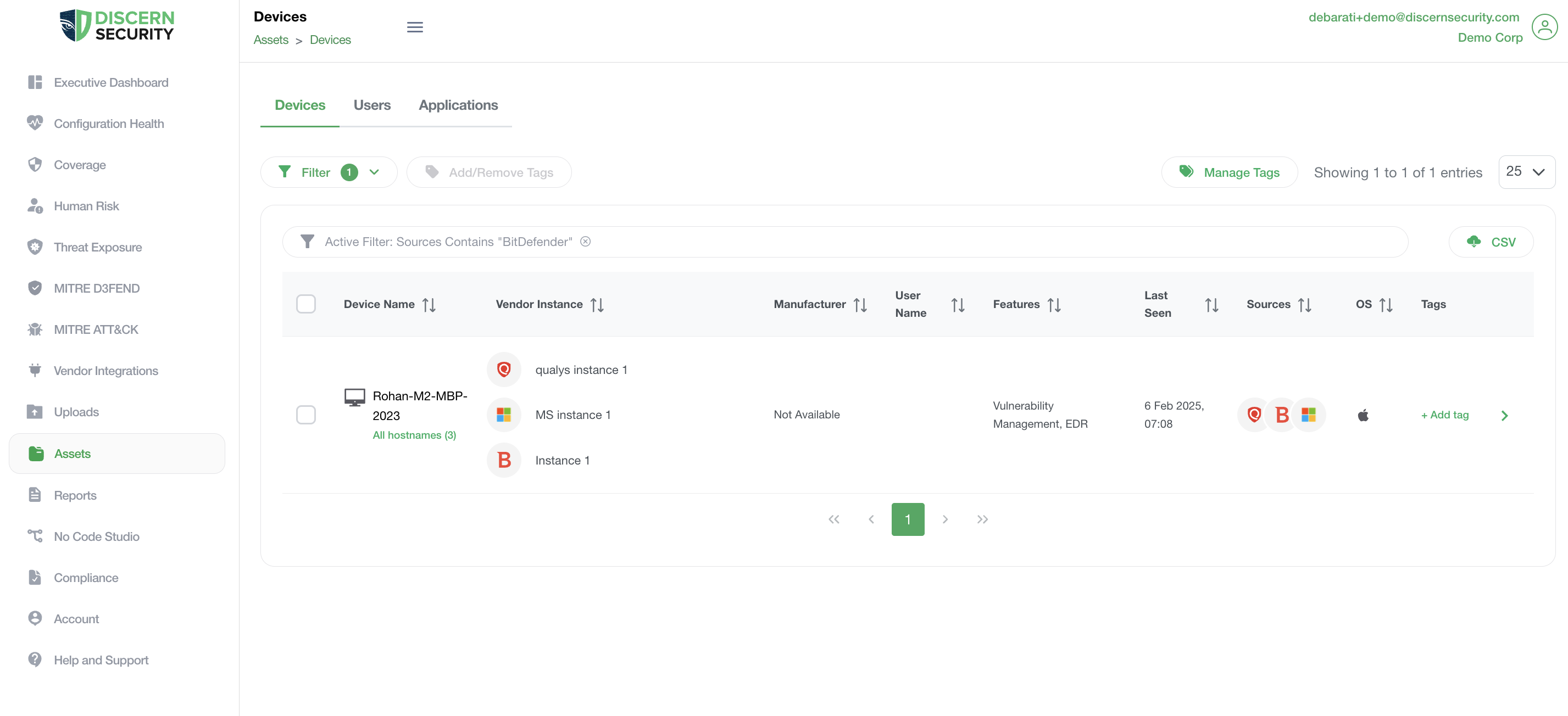
Task: Sort by Last Seen column
Action: [1212, 305]
